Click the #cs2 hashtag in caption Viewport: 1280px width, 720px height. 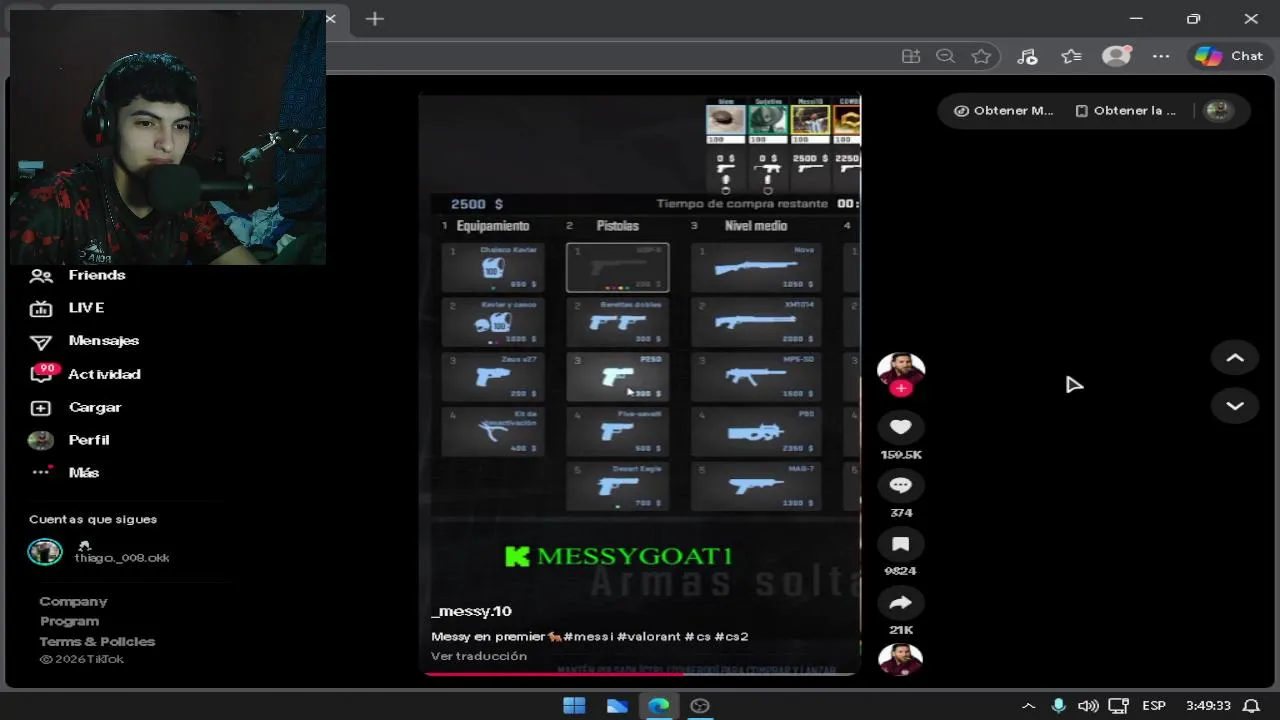731,636
